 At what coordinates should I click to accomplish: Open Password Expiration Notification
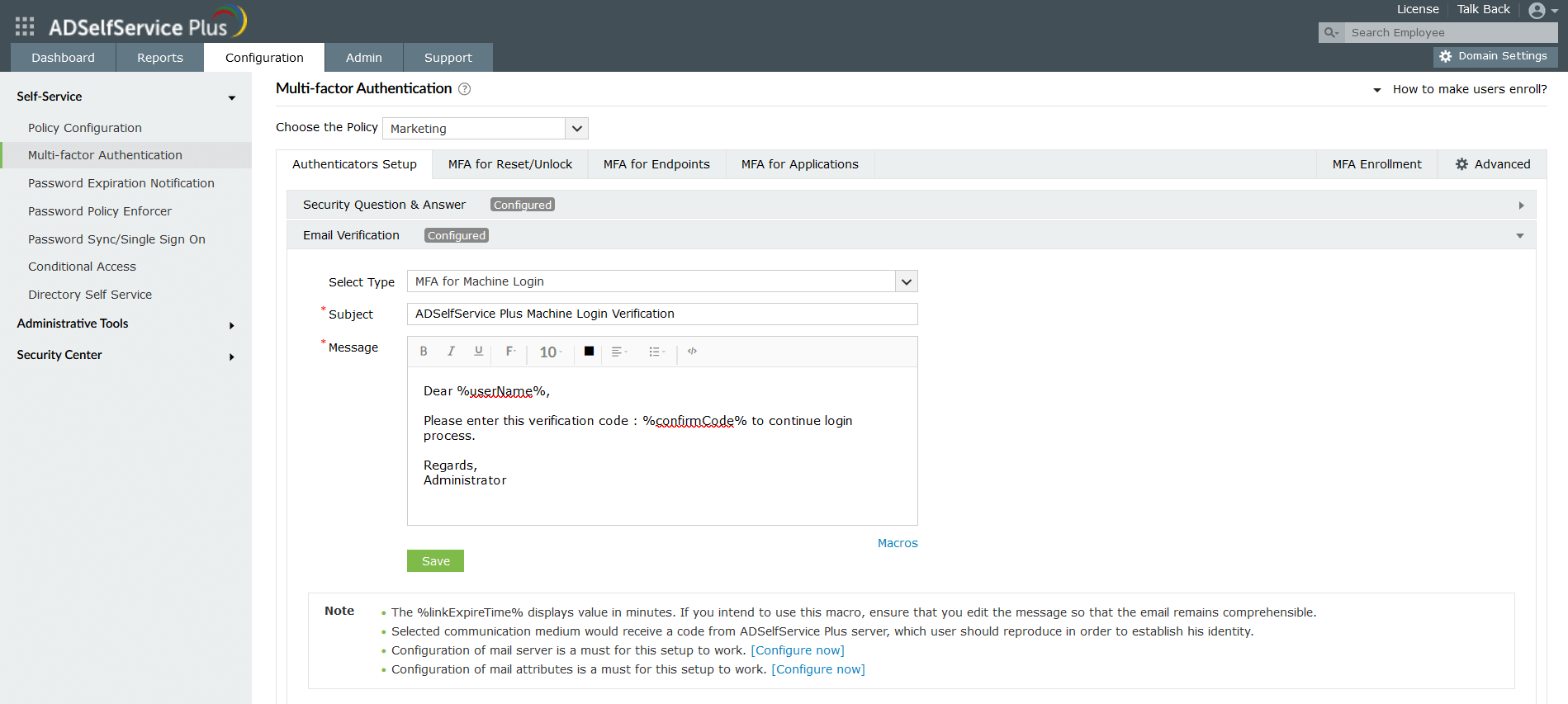pos(121,183)
